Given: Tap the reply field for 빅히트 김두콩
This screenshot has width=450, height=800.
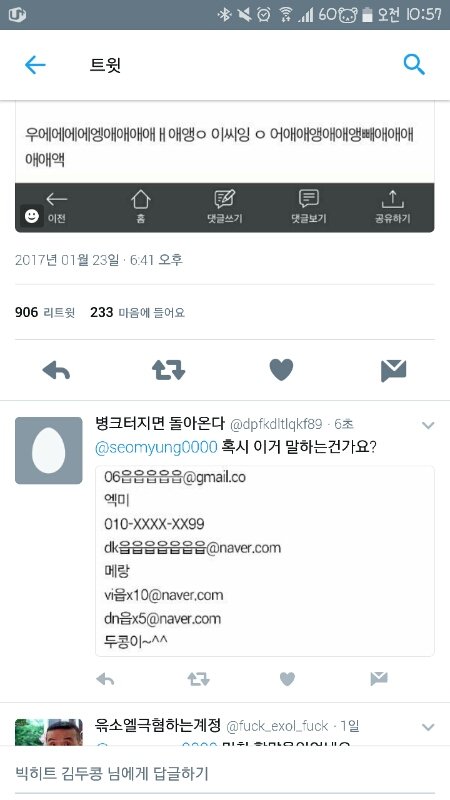Looking at the screenshot, I should pyautogui.click(x=225, y=773).
